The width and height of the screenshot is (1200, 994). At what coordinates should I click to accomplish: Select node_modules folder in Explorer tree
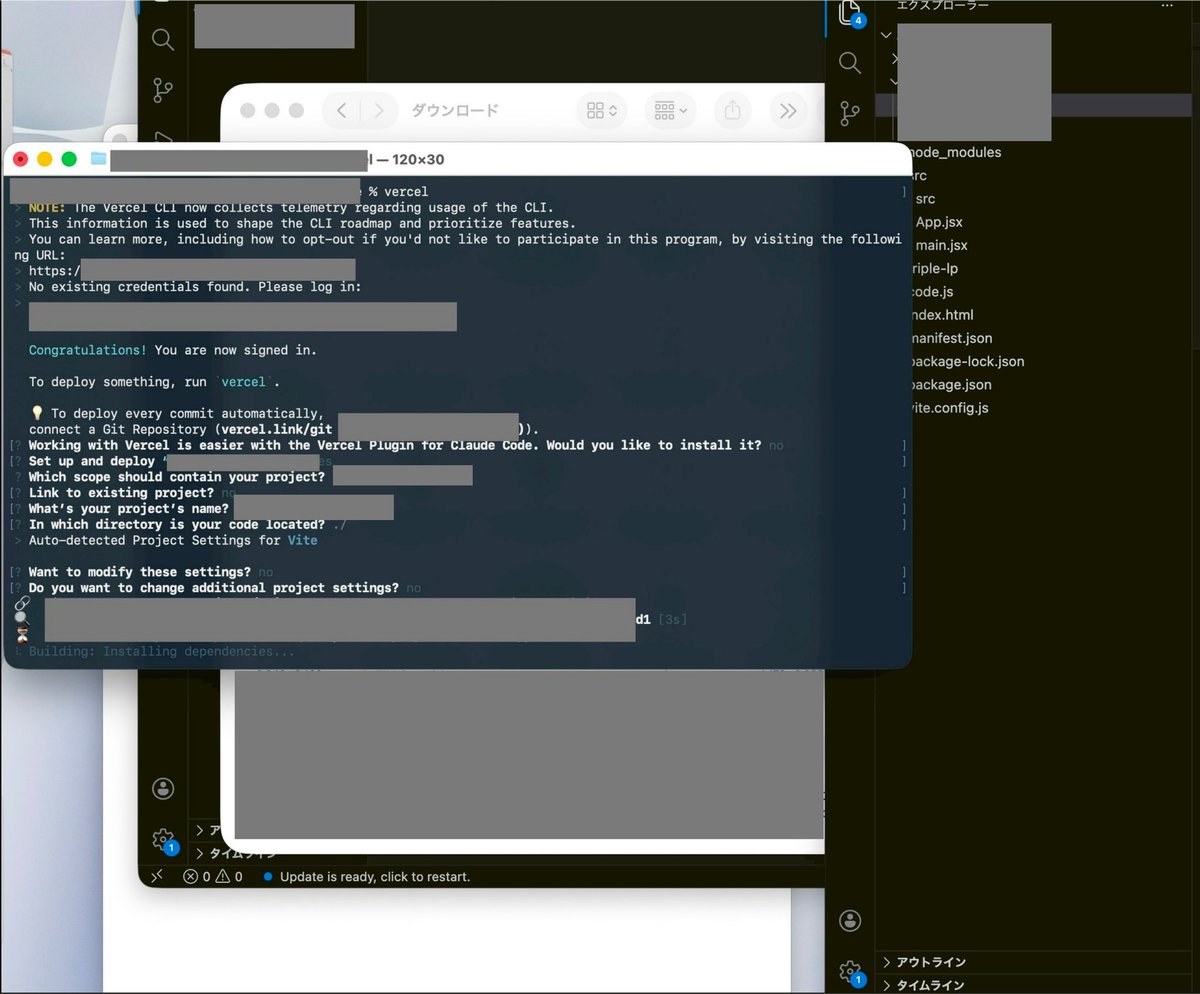pos(953,152)
